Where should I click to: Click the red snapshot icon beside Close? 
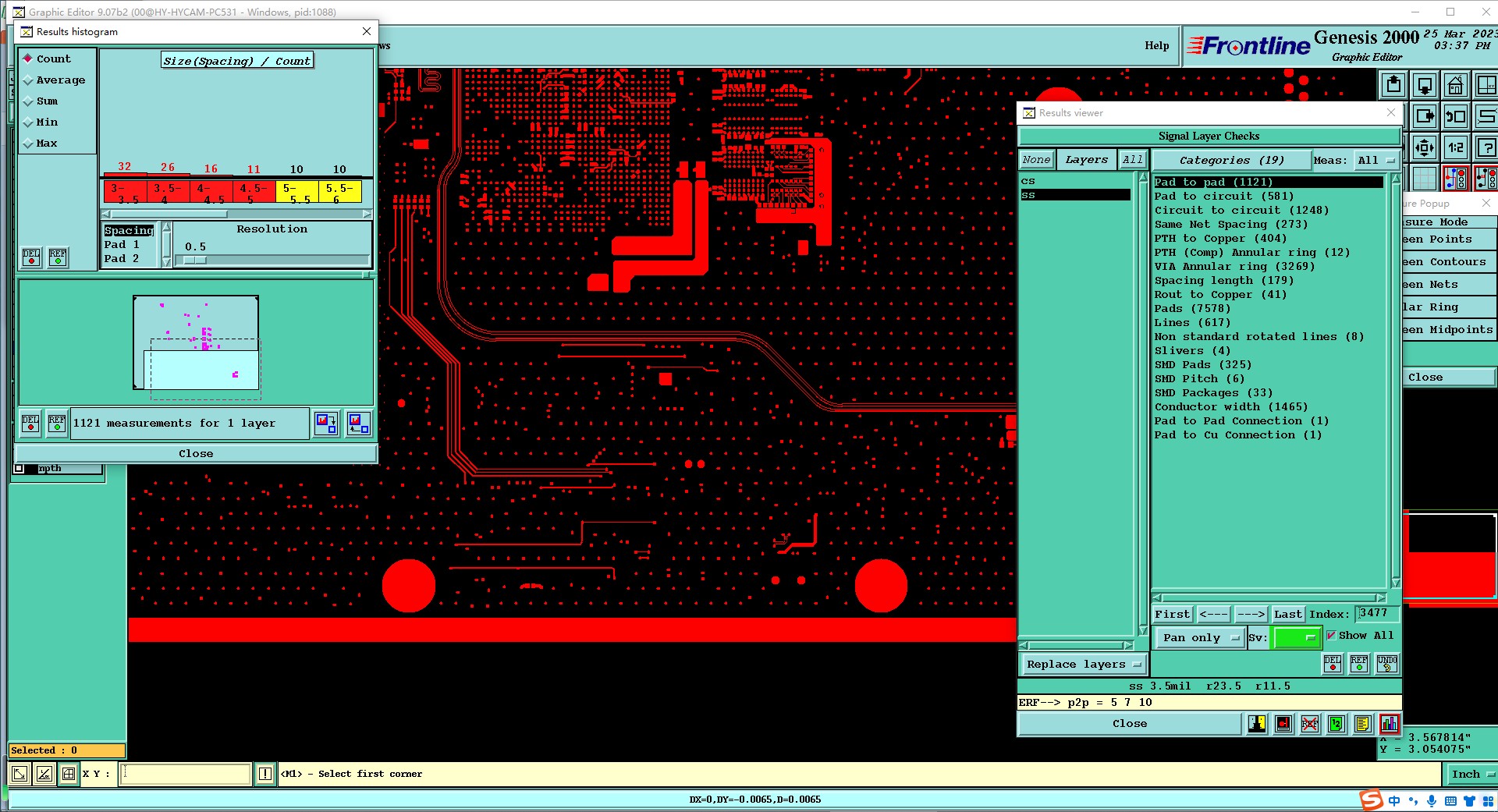pyautogui.click(x=1283, y=724)
